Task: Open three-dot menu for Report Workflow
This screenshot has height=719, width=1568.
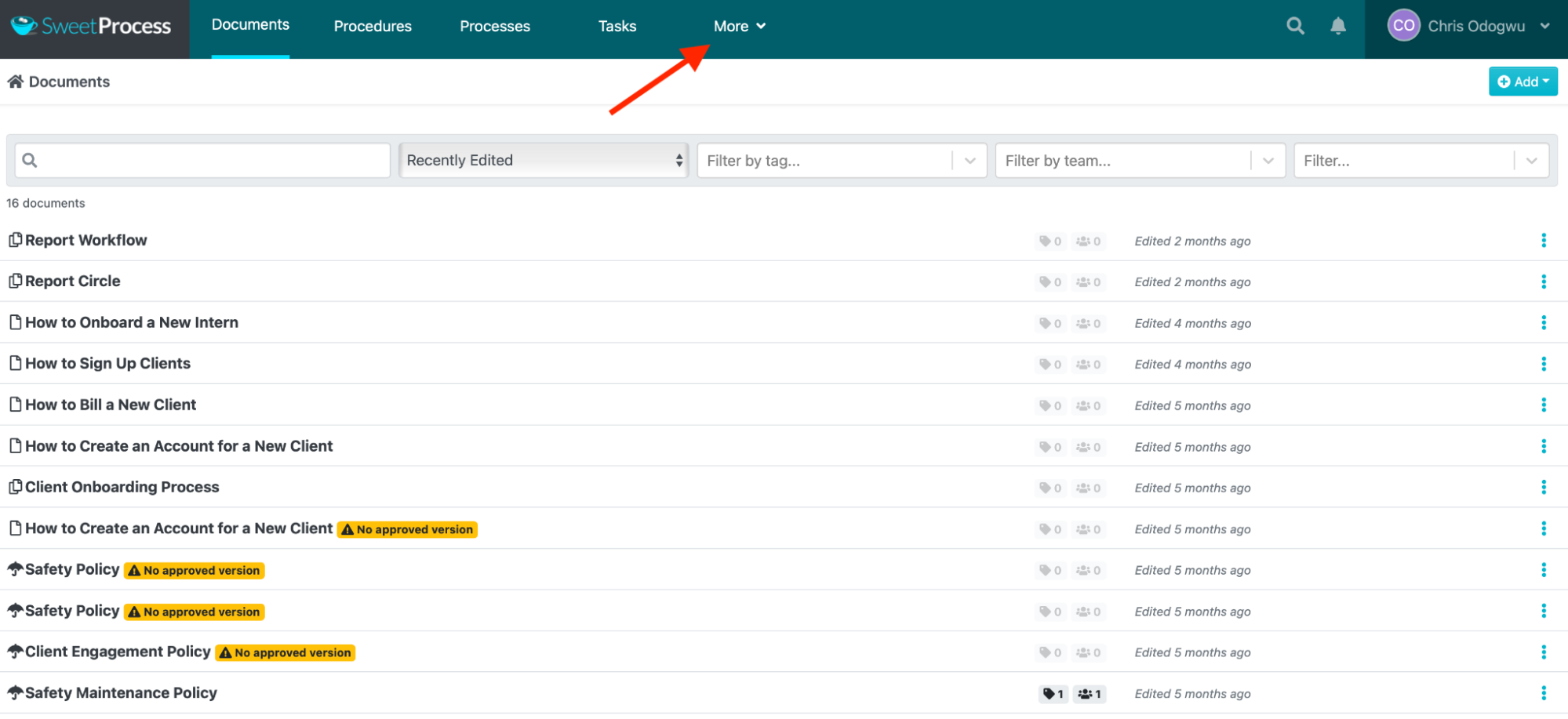Action: click(1543, 241)
